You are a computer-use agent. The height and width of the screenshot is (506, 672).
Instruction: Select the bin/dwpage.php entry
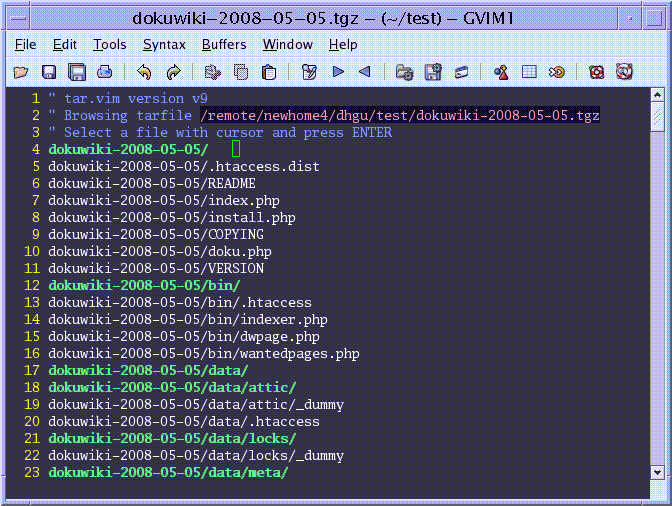pos(184,336)
